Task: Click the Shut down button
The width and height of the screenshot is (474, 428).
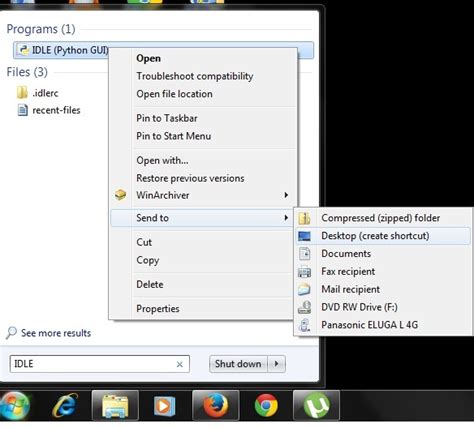Action: pyautogui.click(x=238, y=364)
